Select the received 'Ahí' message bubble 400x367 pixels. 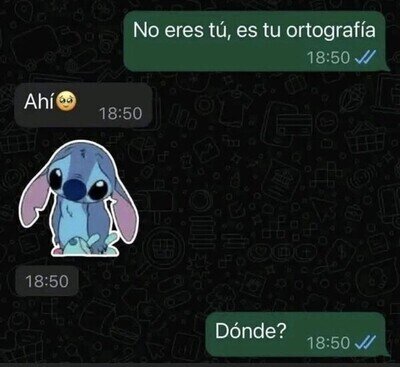[x=83, y=105]
